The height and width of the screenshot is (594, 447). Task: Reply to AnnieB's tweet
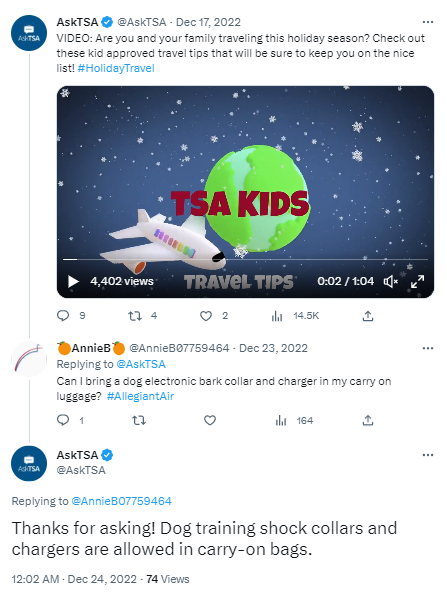pos(63,420)
